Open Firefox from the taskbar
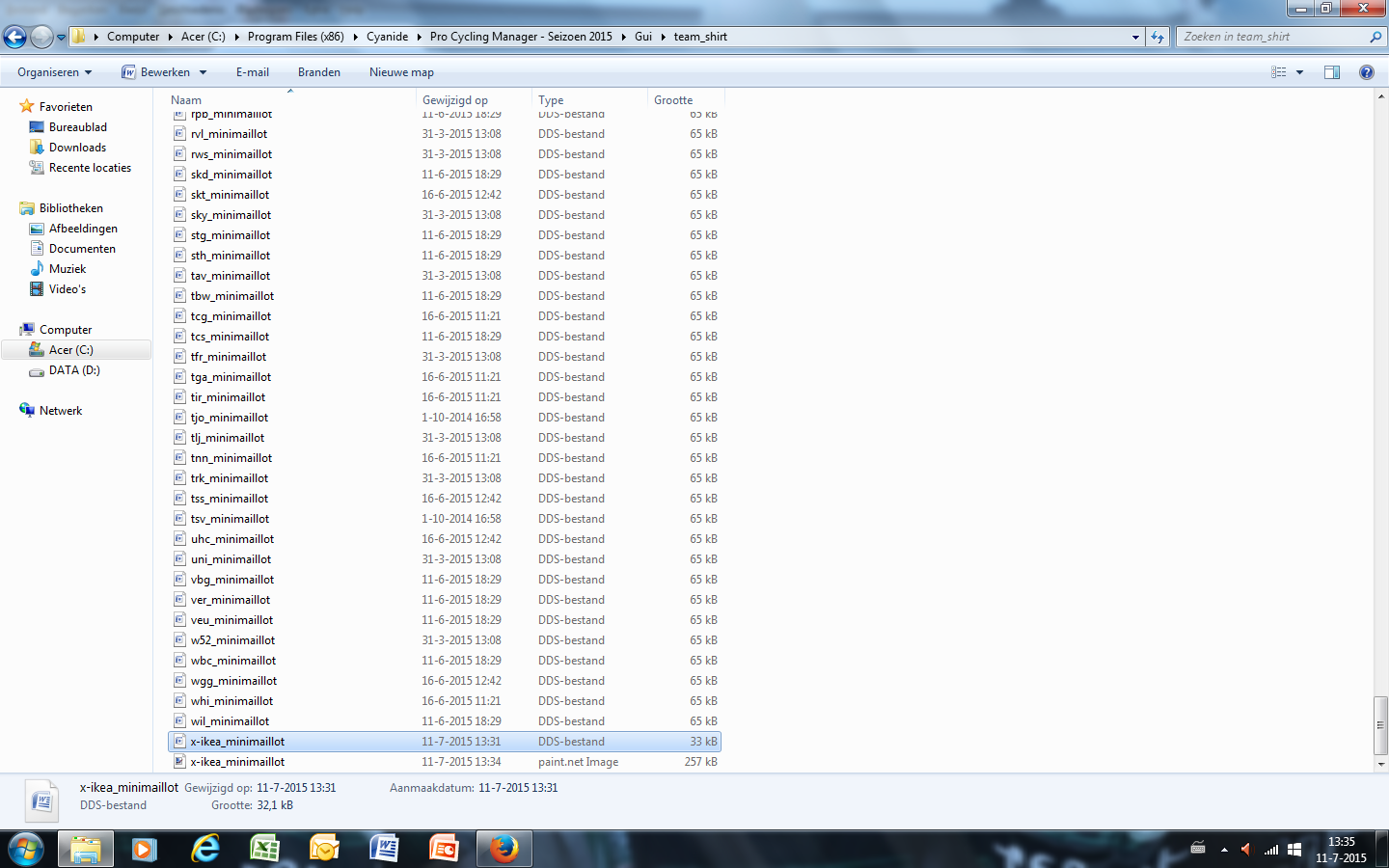The height and width of the screenshot is (868, 1389). point(504,849)
